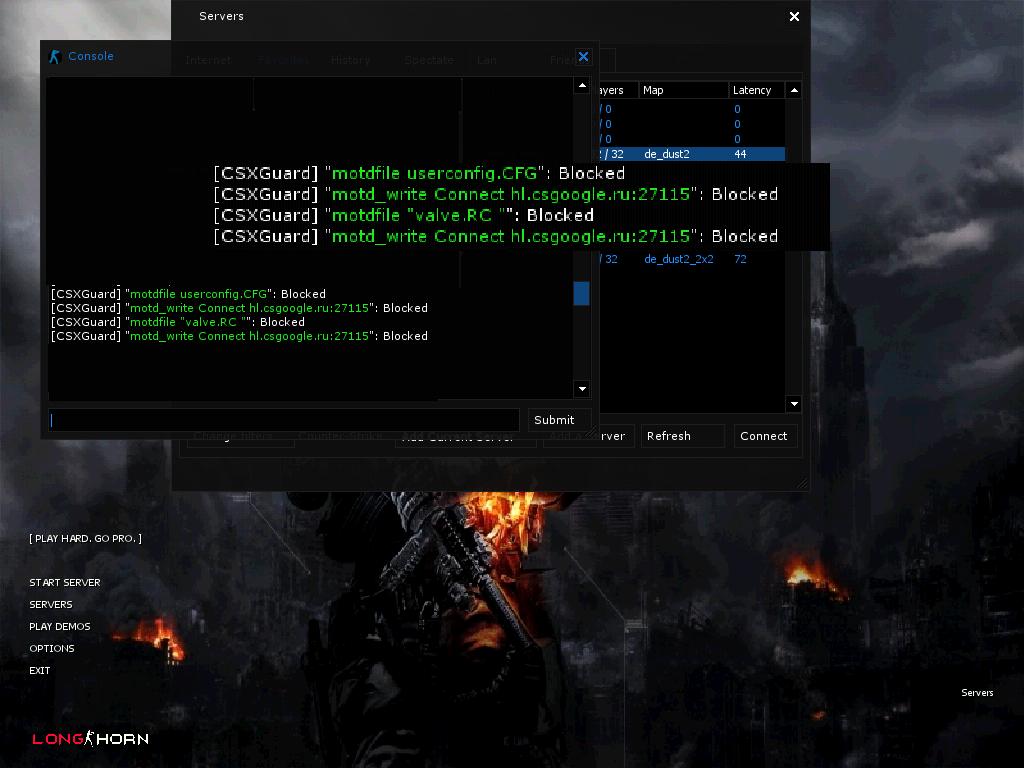Screen dimensions: 1024x768
Task: Close the Console window
Action: coord(583,57)
